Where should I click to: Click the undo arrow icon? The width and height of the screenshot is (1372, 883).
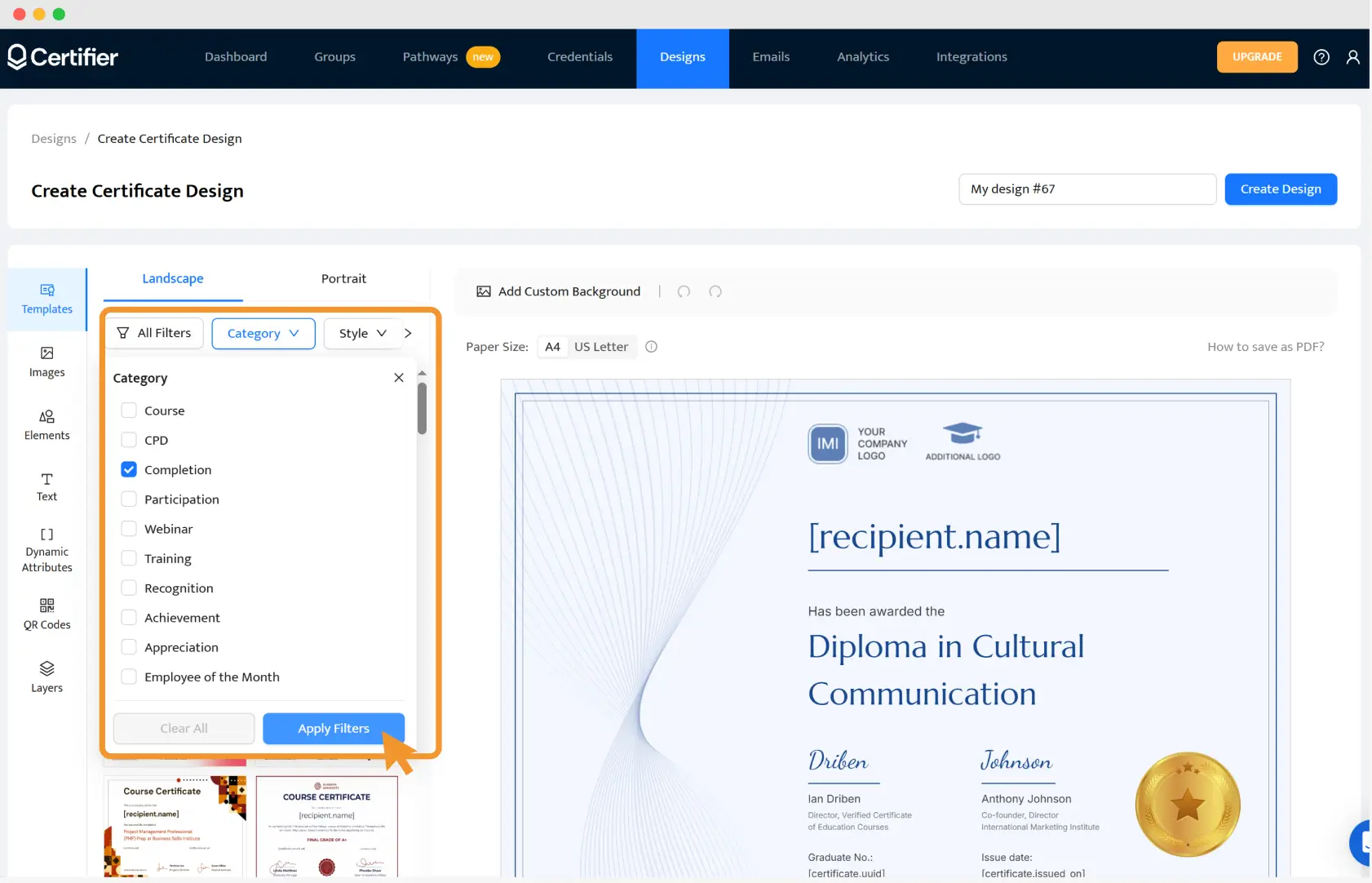pos(684,291)
